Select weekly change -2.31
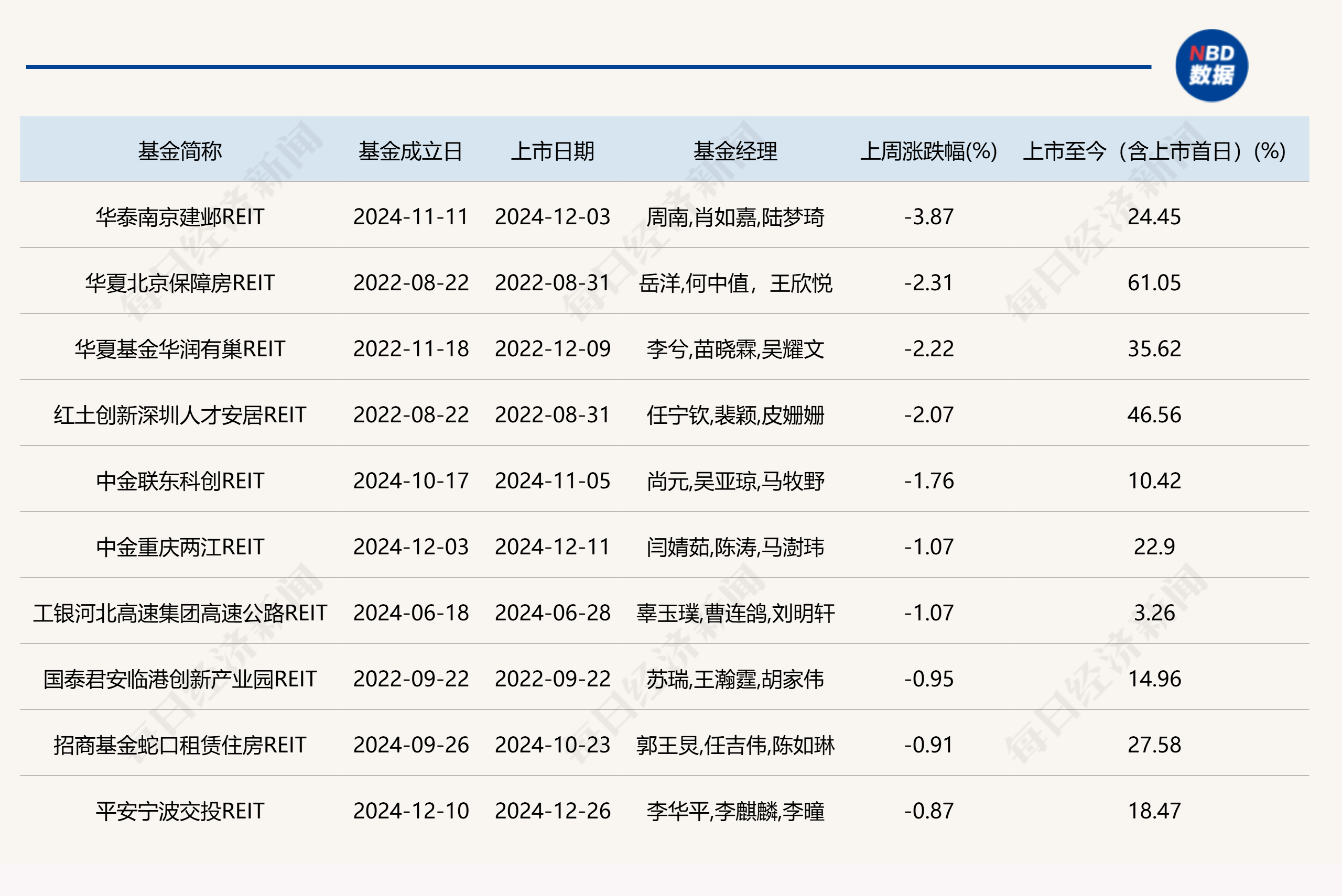The image size is (1342, 896). point(929,283)
